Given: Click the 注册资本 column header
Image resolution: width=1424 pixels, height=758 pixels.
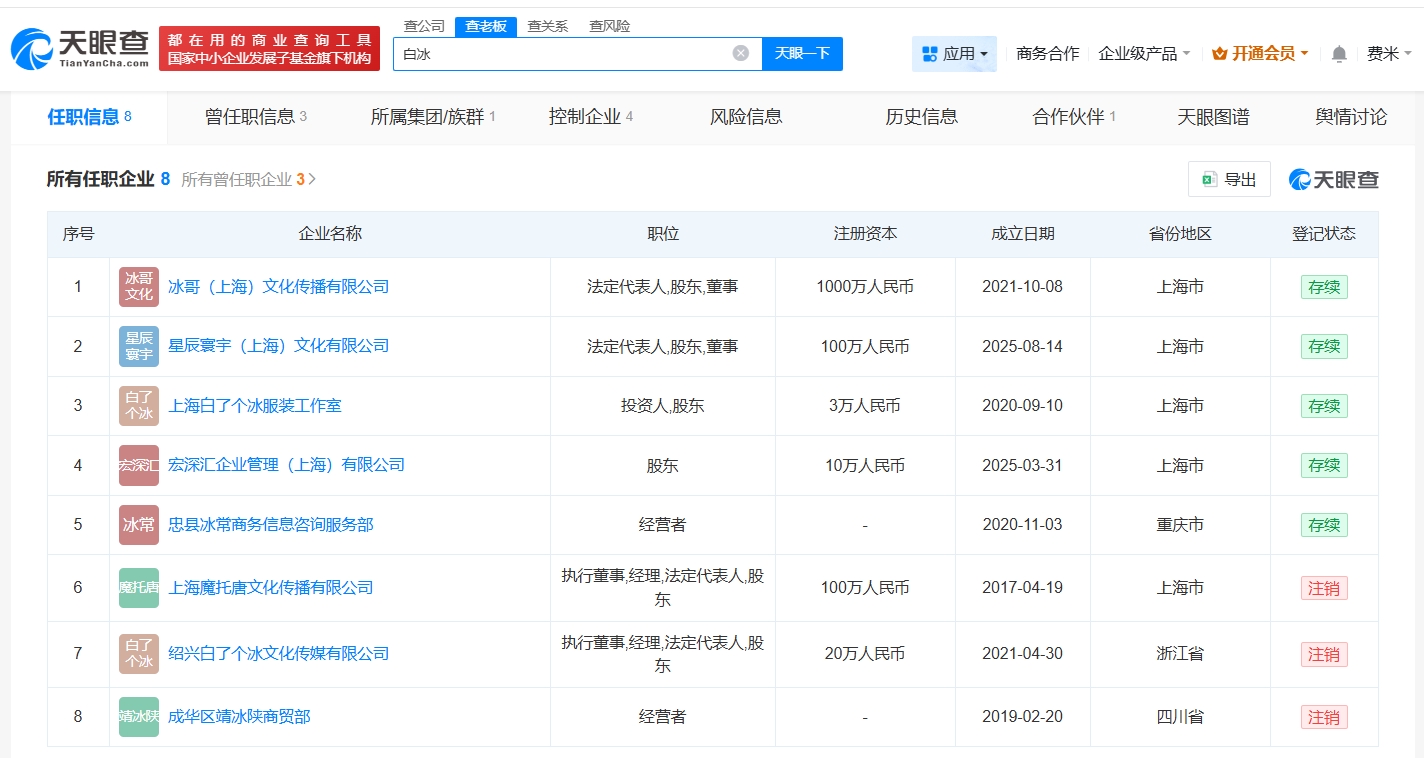Looking at the screenshot, I should point(865,234).
